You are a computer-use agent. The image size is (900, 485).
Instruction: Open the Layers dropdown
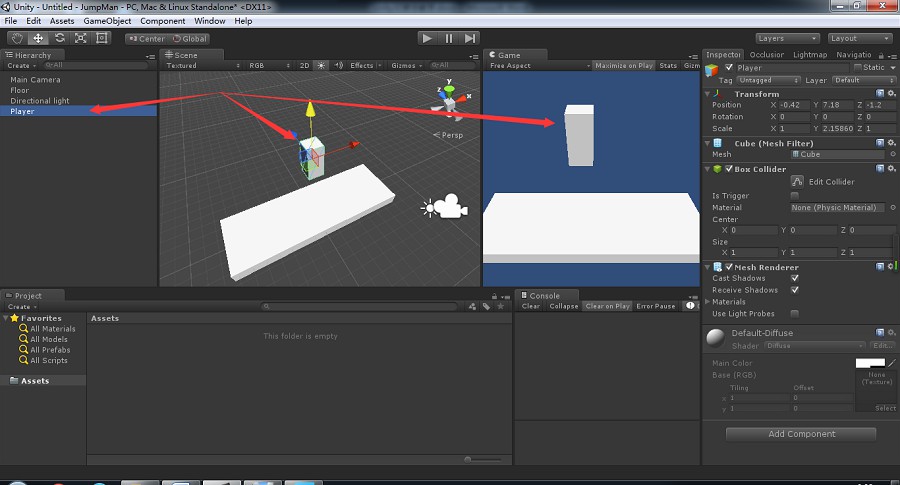coord(787,38)
